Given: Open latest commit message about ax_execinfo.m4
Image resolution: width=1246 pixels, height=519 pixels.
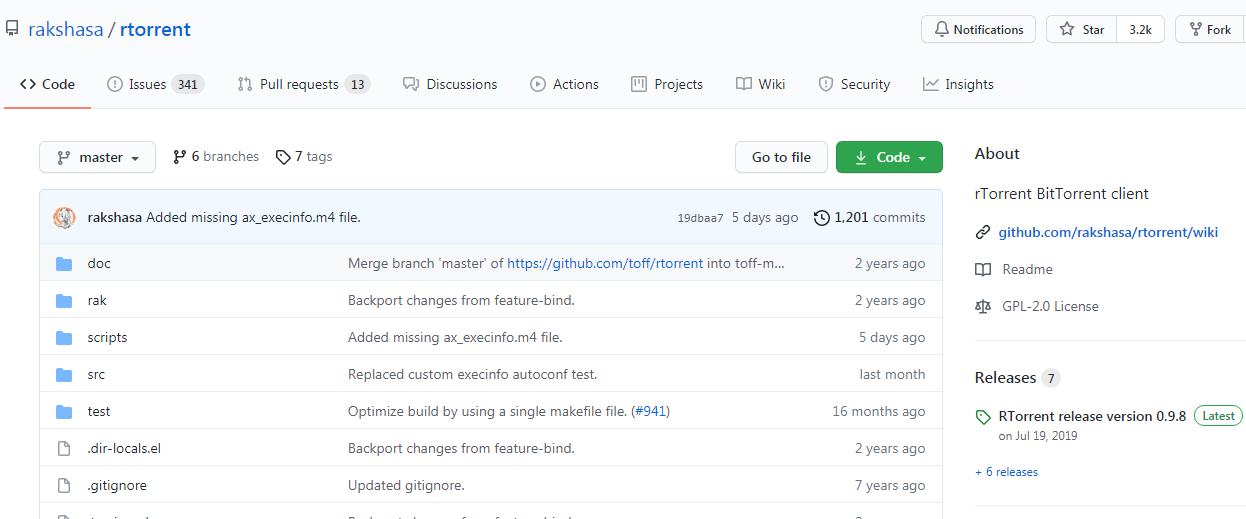Looking at the screenshot, I should pyautogui.click(x=253, y=217).
